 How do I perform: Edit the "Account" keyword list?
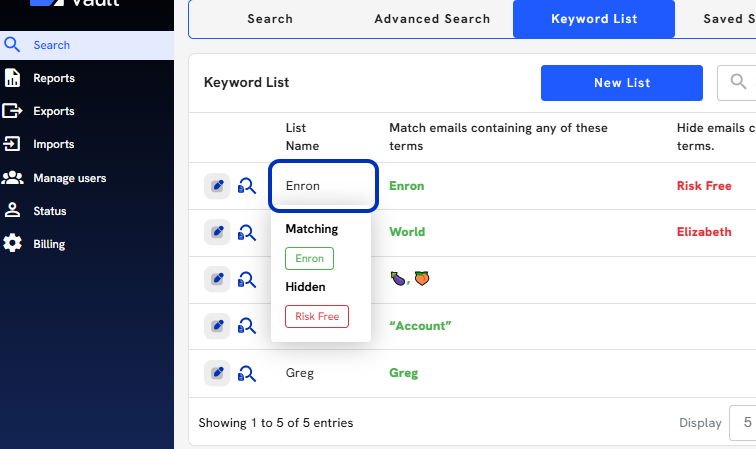tap(217, 326)
